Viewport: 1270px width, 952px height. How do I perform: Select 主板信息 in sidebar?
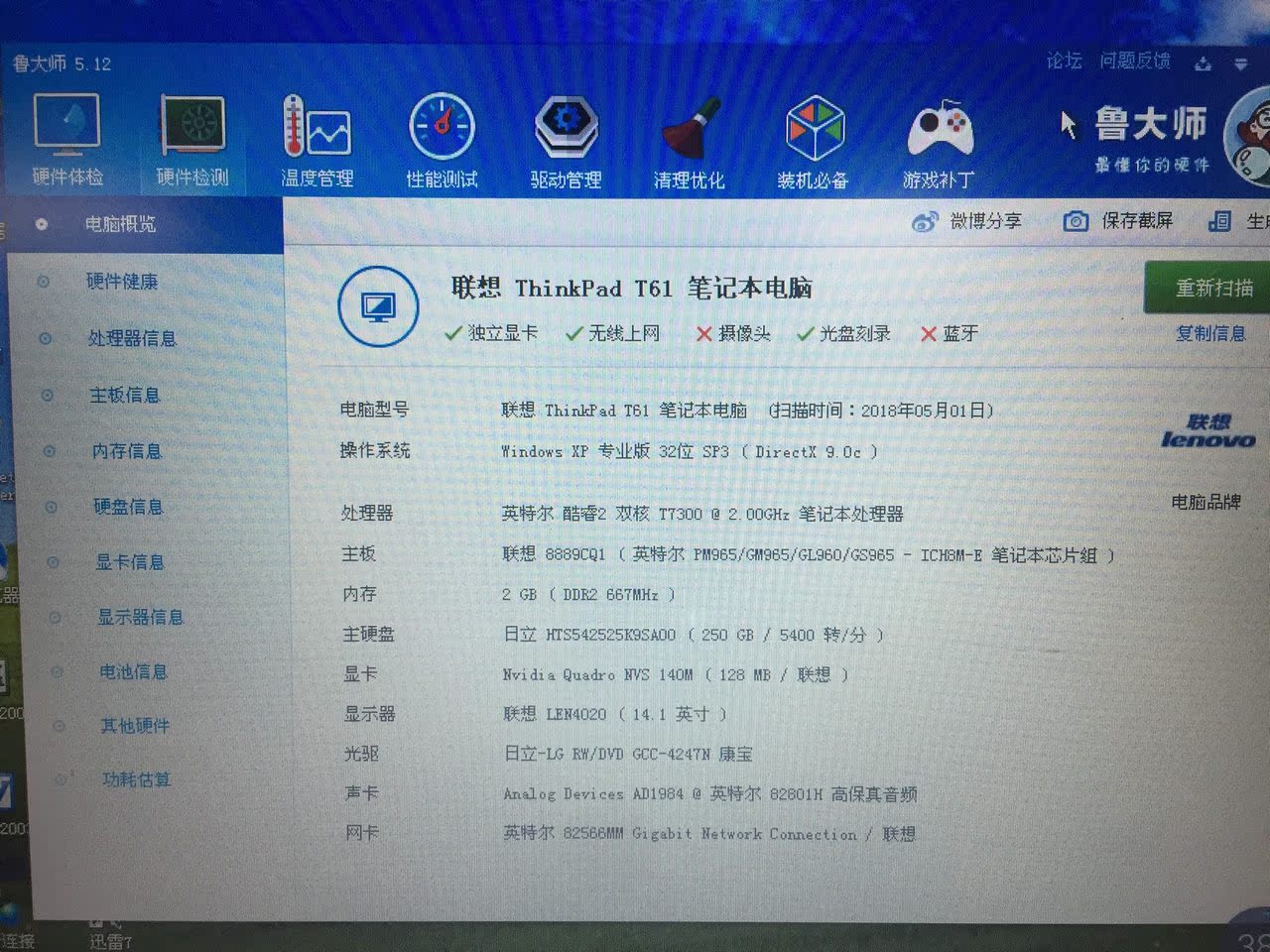pyautogui.click(x=125, y=395)
